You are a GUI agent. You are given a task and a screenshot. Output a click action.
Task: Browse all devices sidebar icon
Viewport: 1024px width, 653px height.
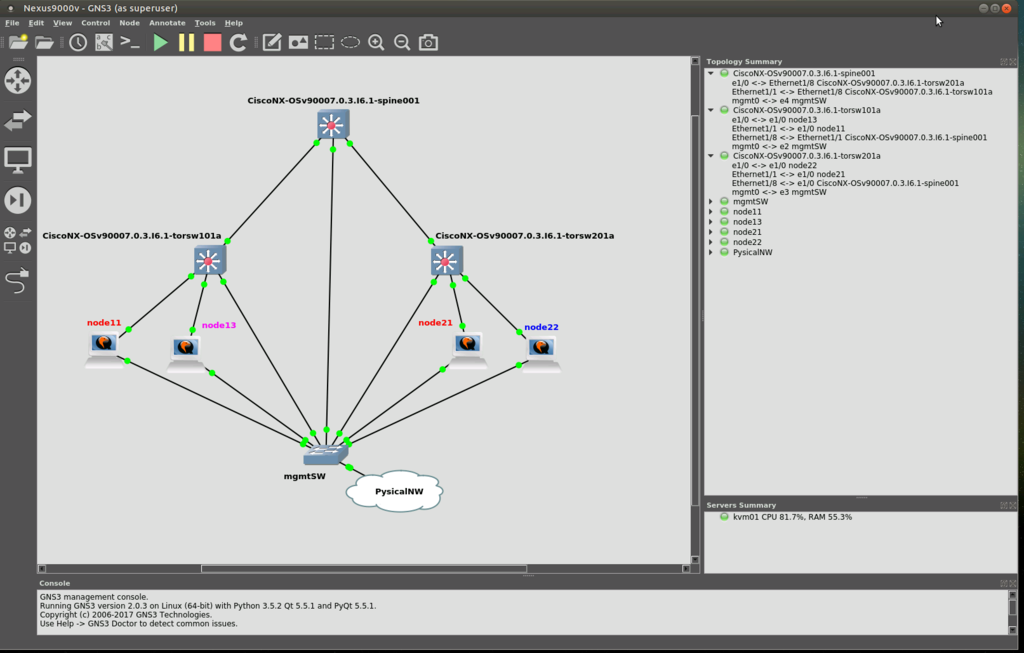(18, 240)
